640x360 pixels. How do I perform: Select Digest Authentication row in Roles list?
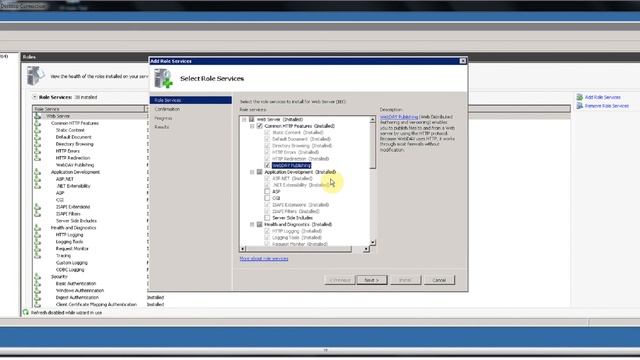(77, 298)
